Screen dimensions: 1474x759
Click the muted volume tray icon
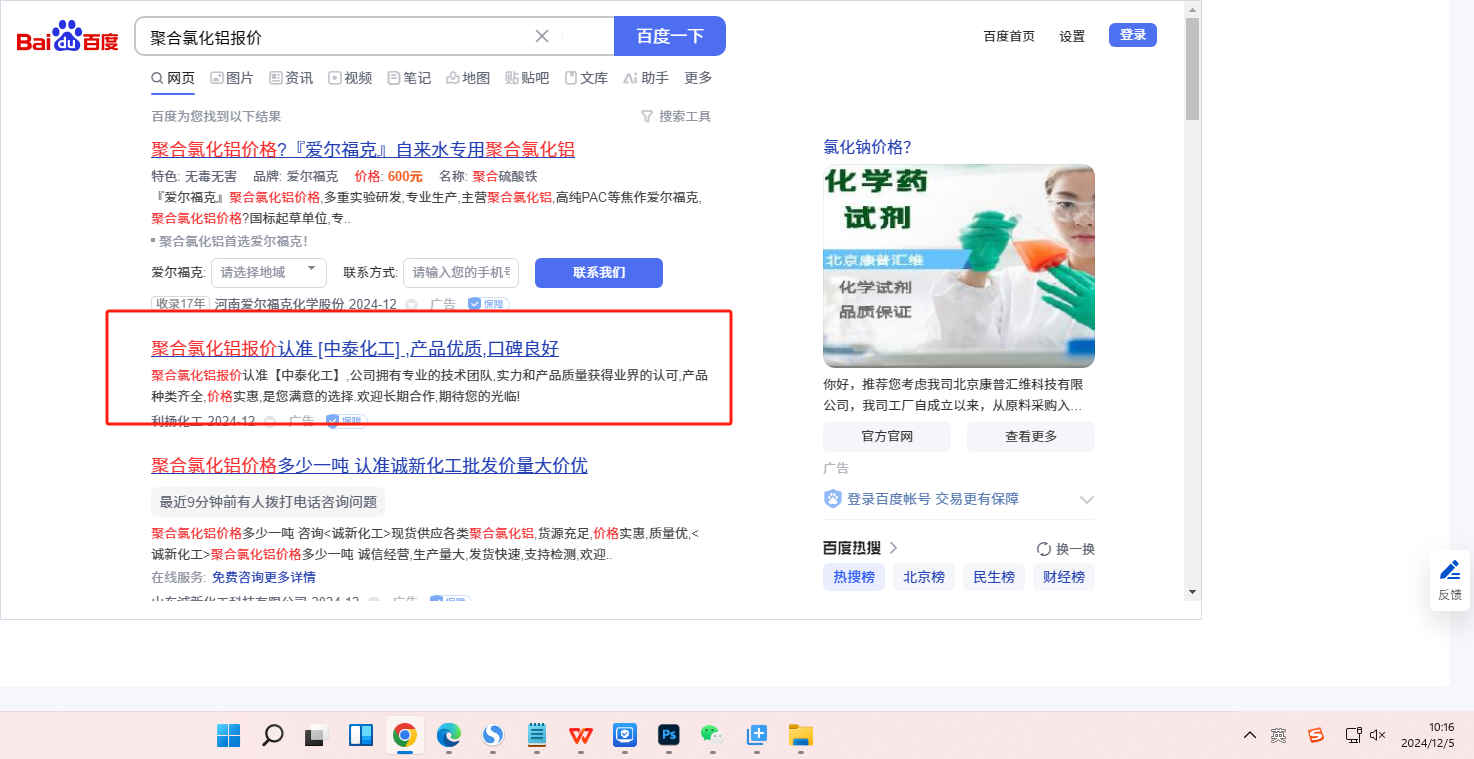click(1377, 736)
